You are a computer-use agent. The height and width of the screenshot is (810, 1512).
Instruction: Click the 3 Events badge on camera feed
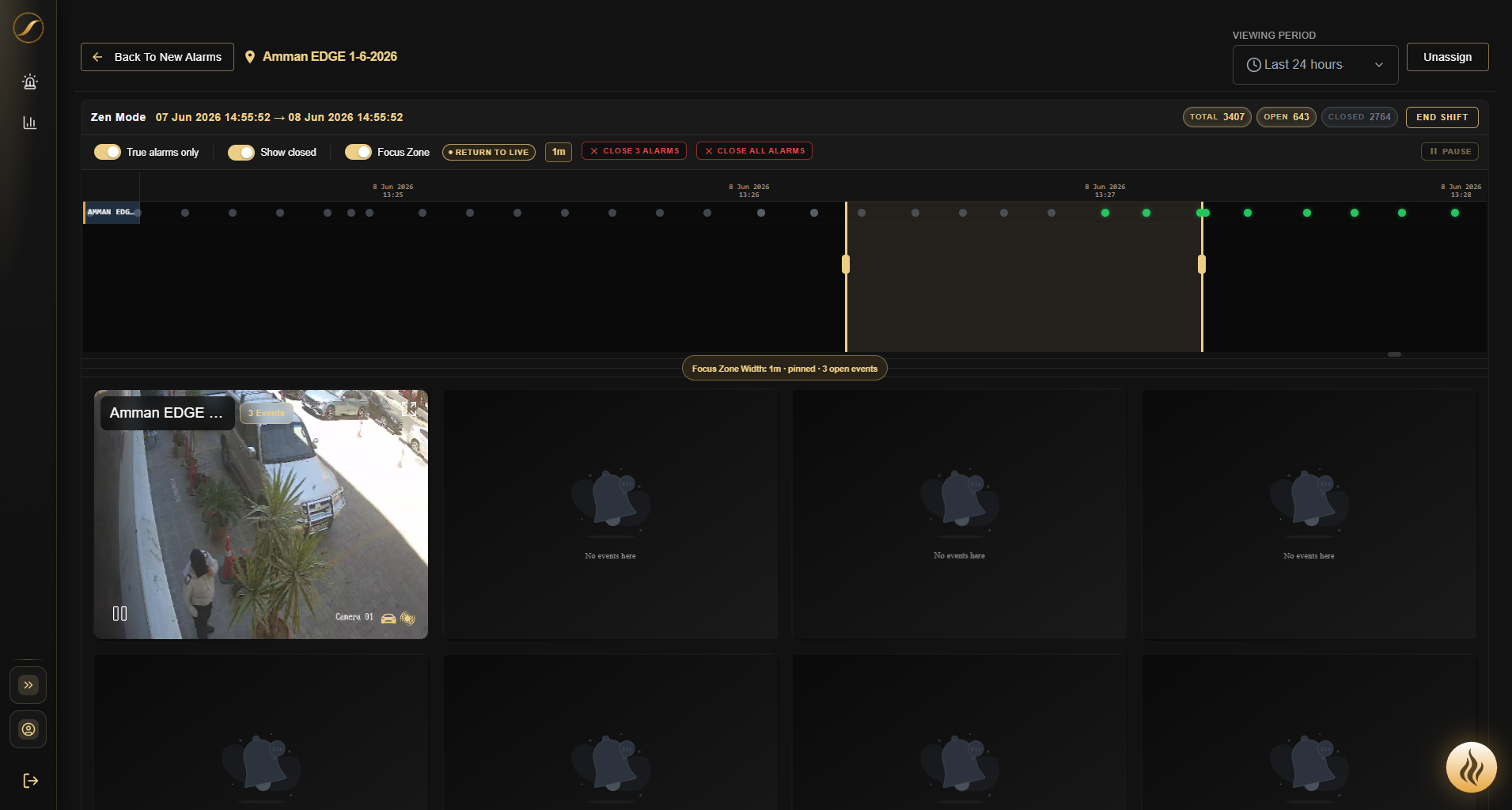(267, 413)
